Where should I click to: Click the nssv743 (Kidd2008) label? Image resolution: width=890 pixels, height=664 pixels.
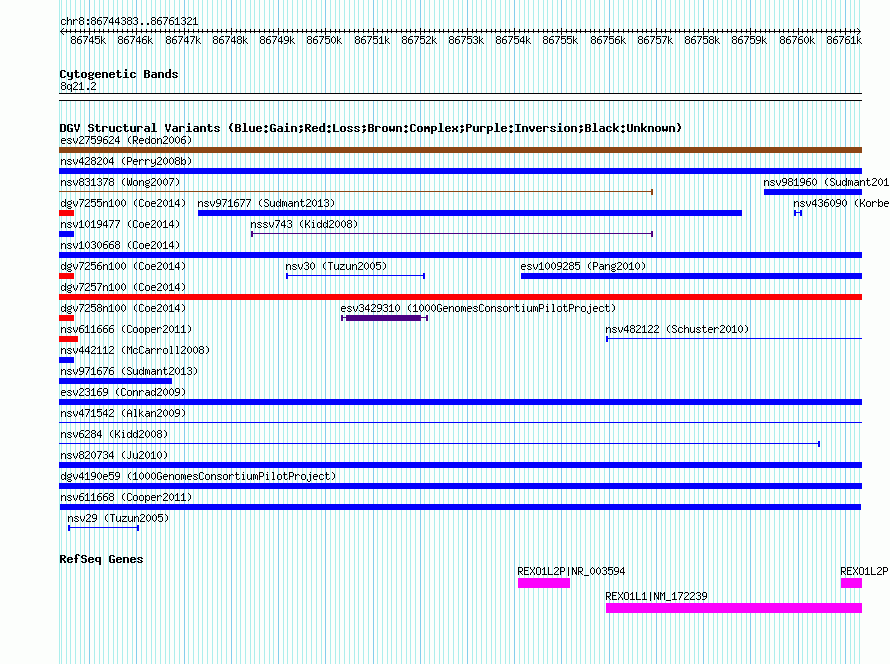pos(304,224)
